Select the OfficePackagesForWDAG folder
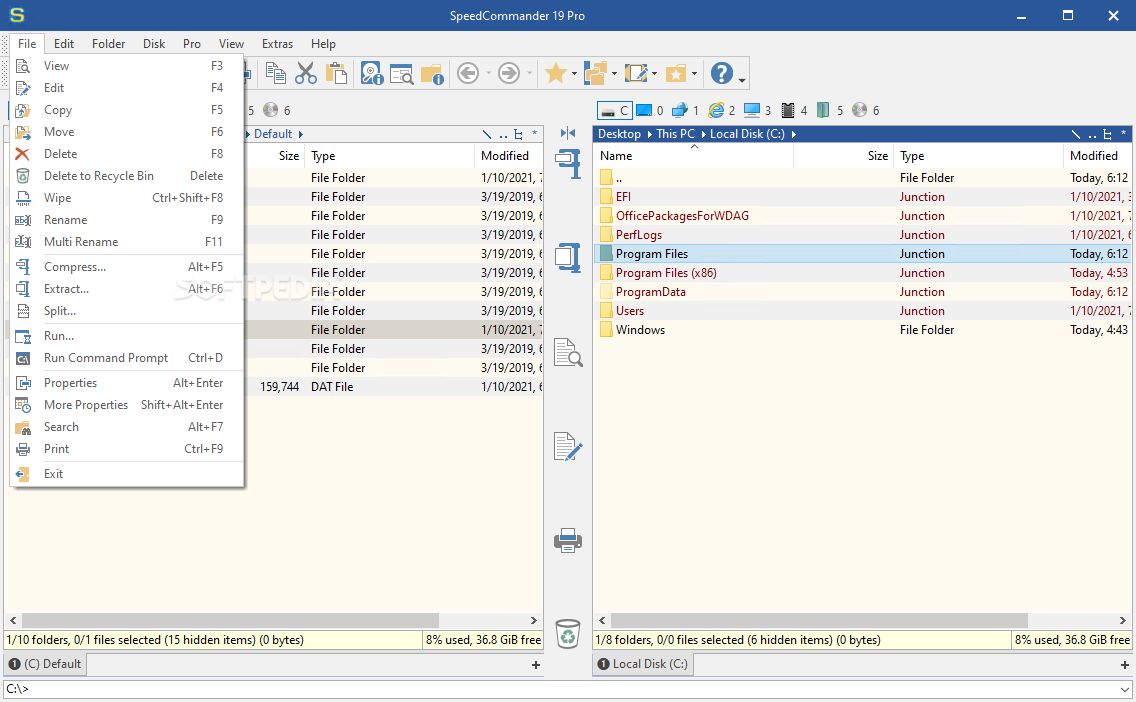The width and height of the screenshot is (1136, 702). tap(864, 216)
